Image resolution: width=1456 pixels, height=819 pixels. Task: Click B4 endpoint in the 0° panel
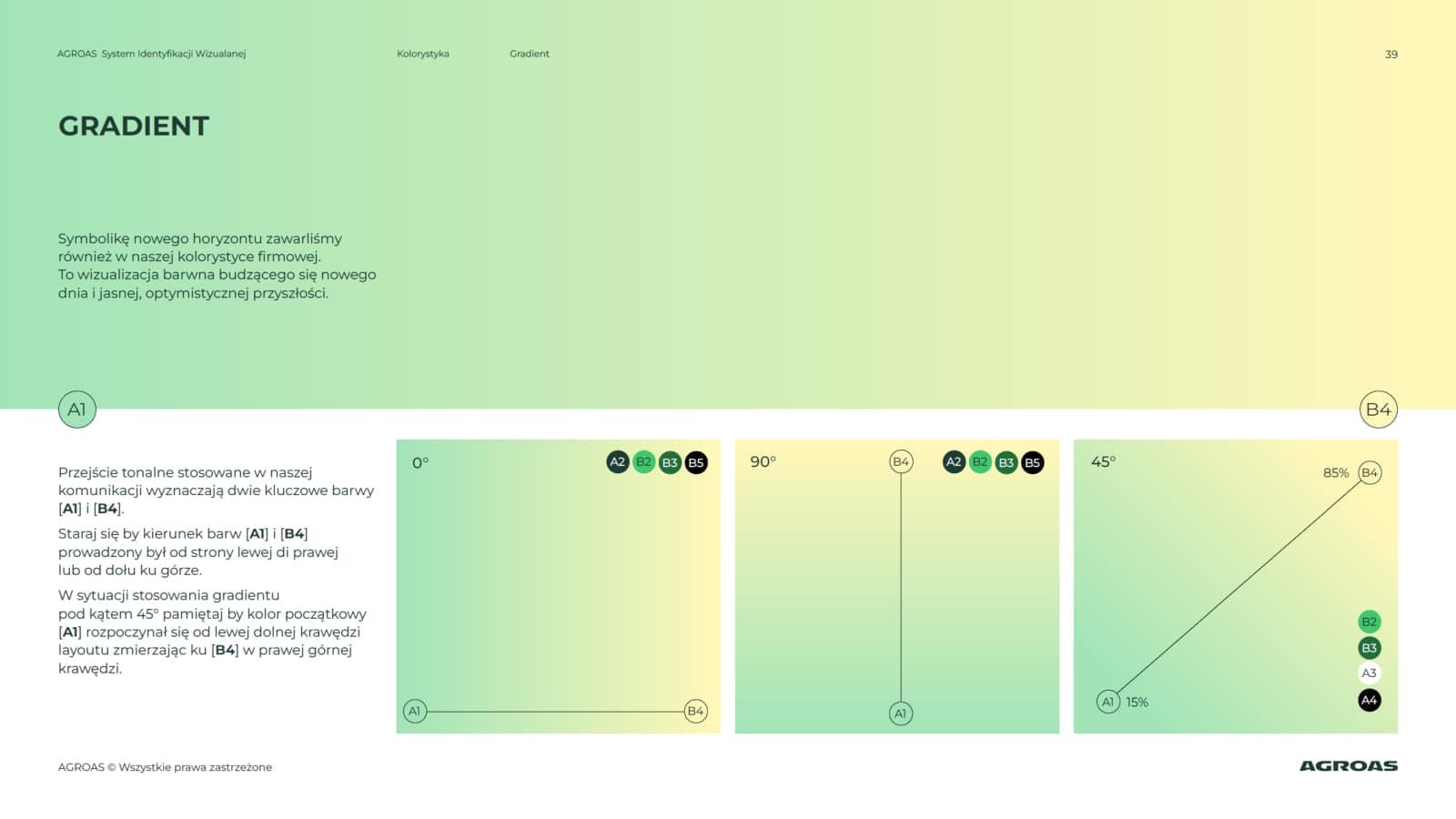(696, 712)
